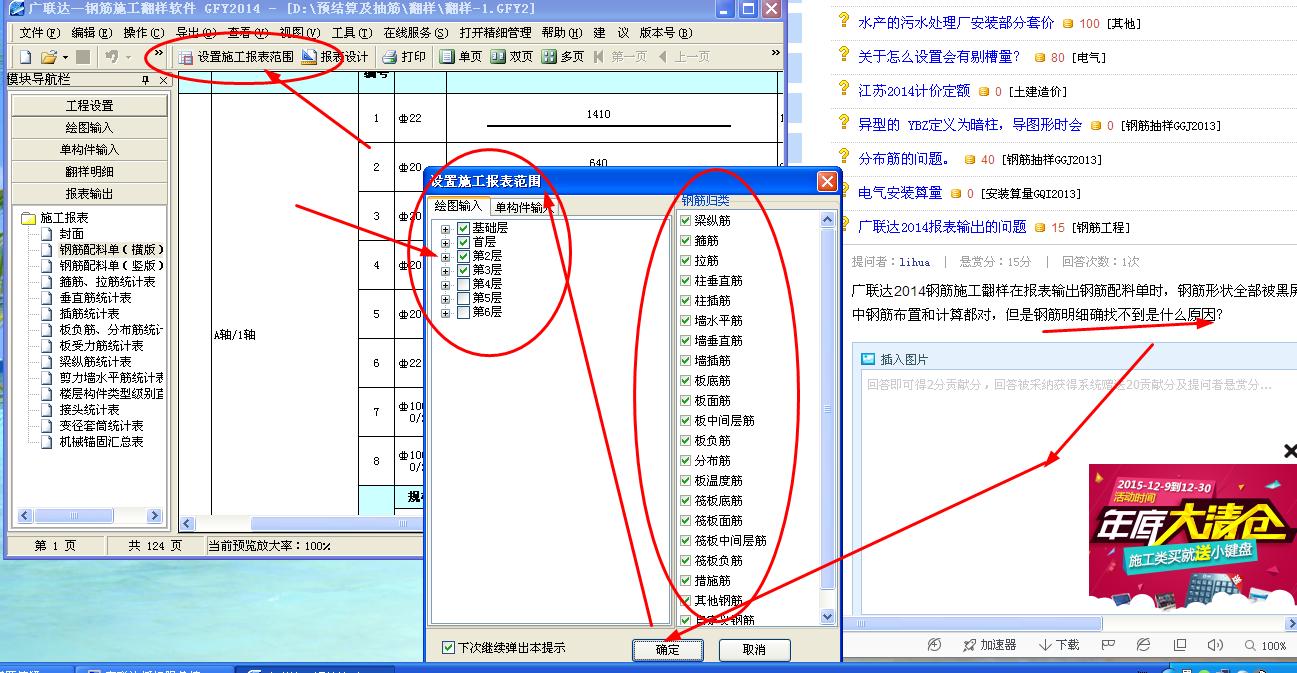Expand 第6层 tree node
The width and height of the screenshot is (1297, 673).
coord(445,313)
